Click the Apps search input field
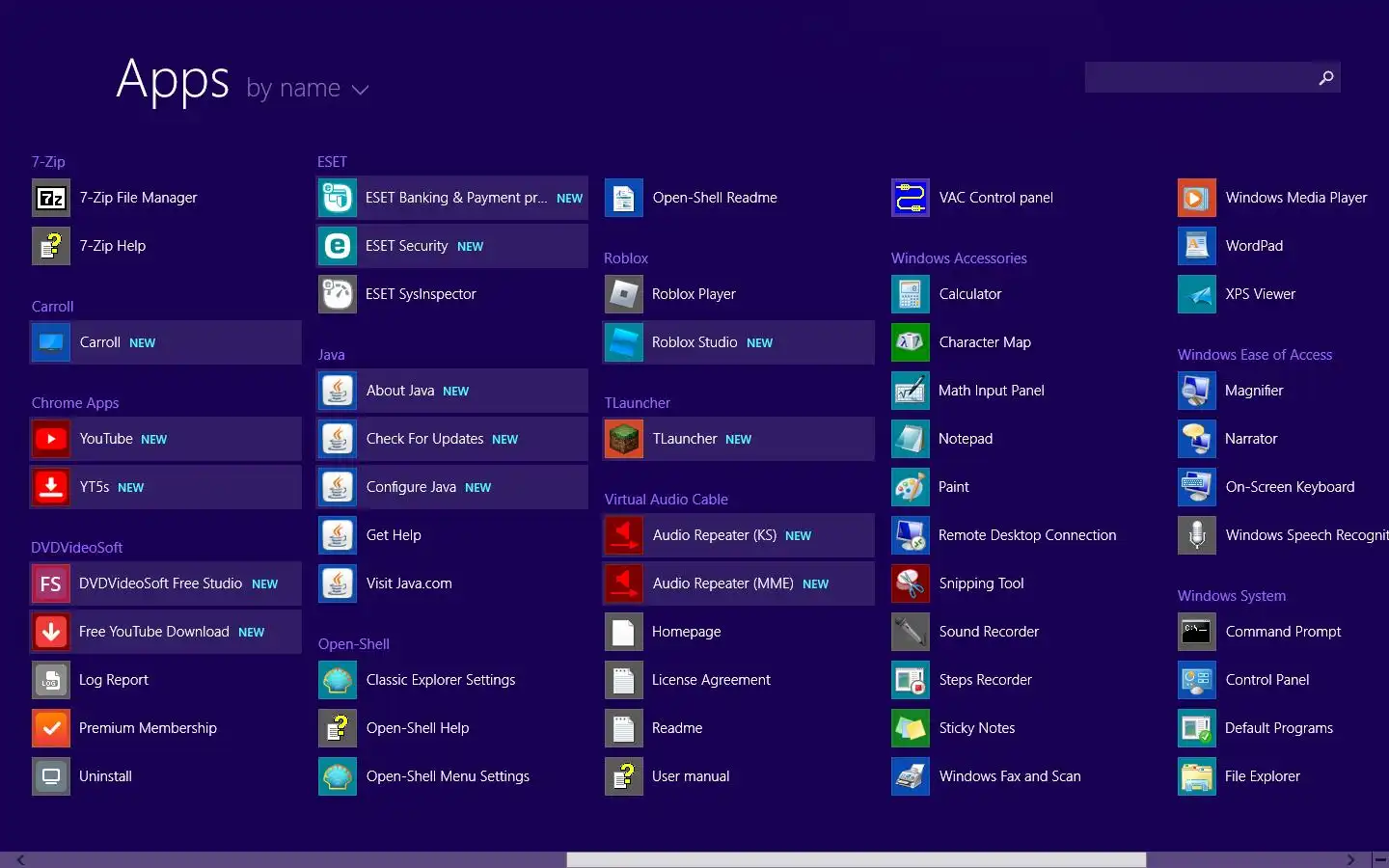 (1198, 77)
